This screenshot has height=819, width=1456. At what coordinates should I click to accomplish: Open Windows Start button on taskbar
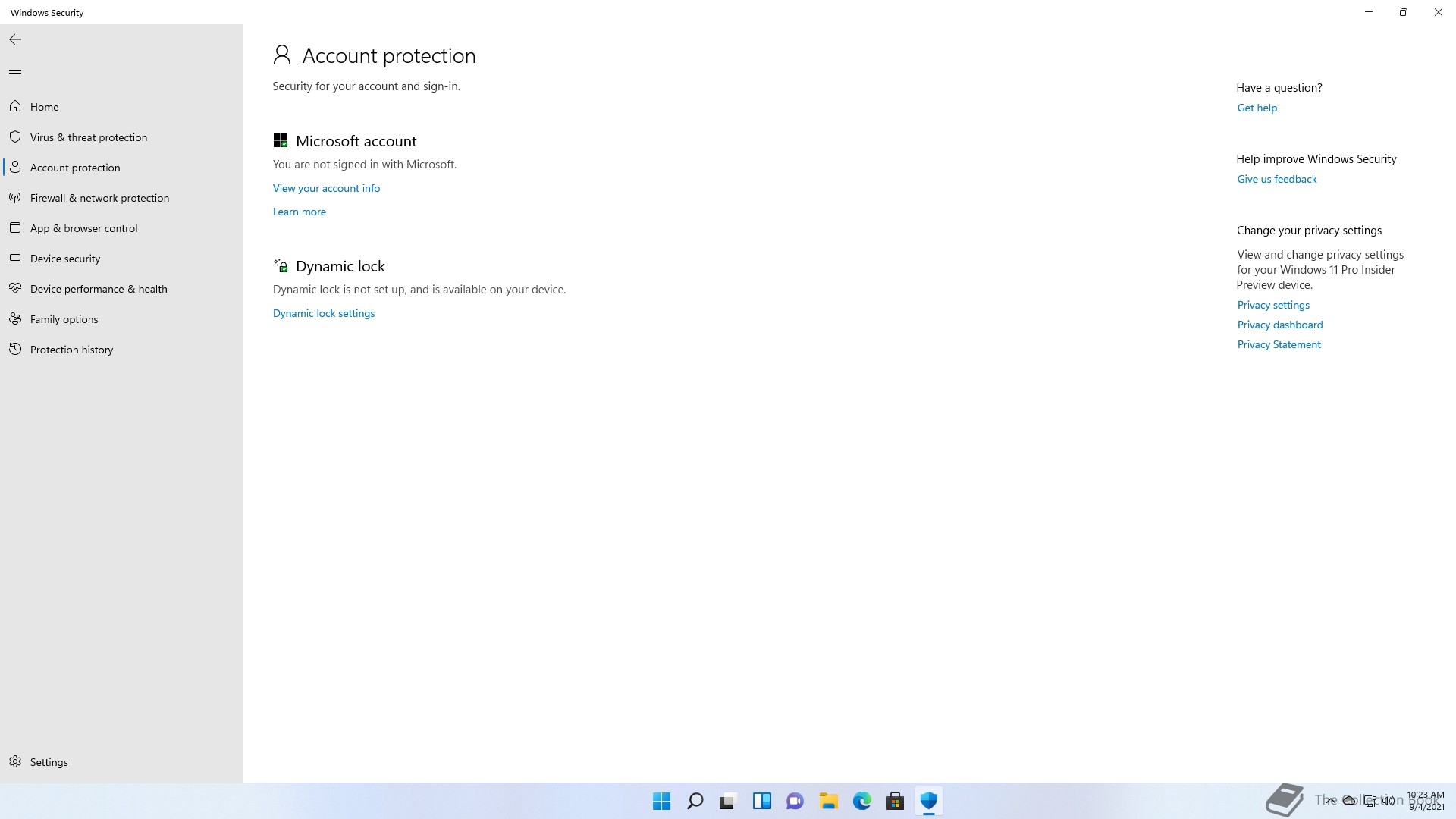(x=661, y=801)
